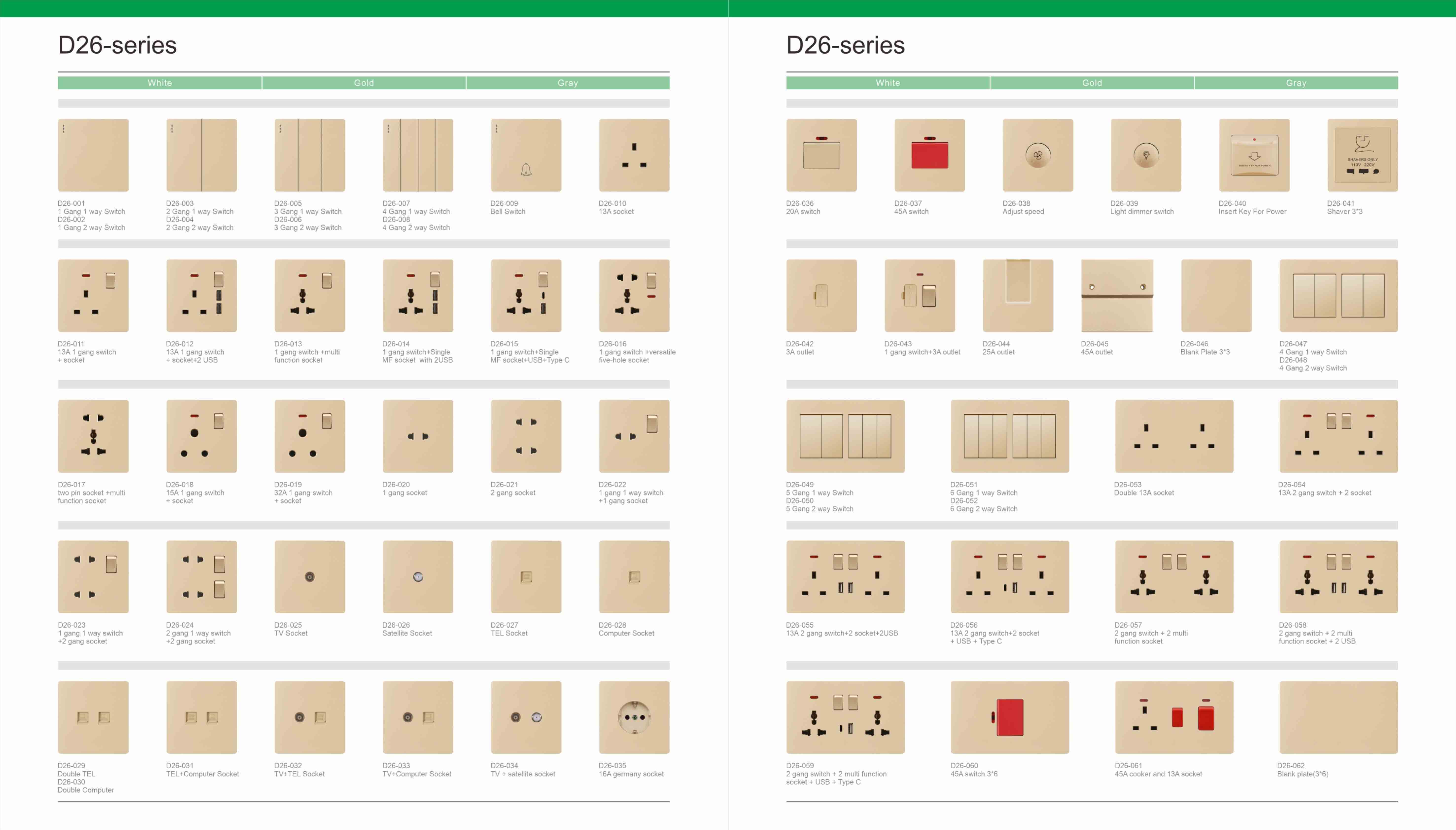Click the D26-009 Bell Switch image
This screenshot has height=830, width=1456.
pyautogui.click(x=526, y=155)
